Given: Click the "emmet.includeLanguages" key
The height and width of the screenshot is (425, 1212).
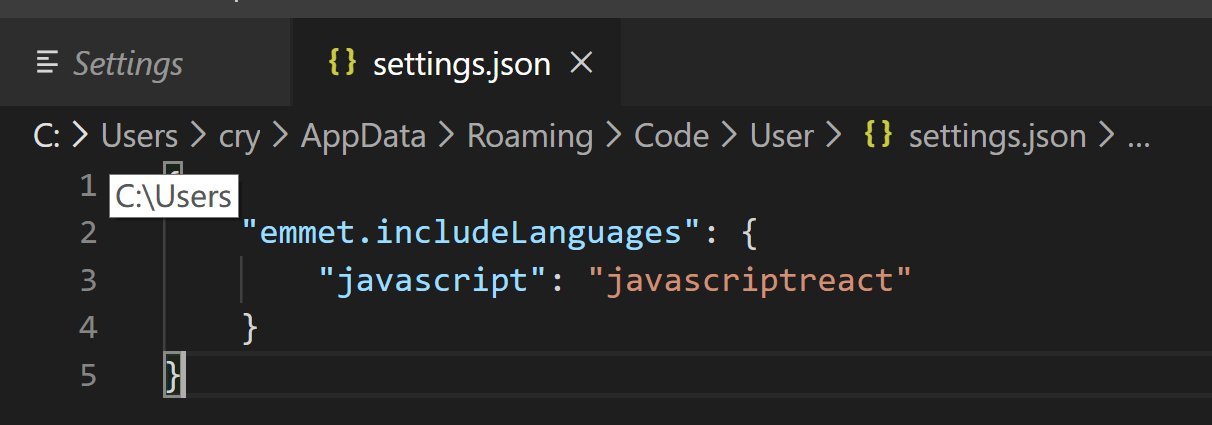Looking at the screenshot, I should [470, 232].
